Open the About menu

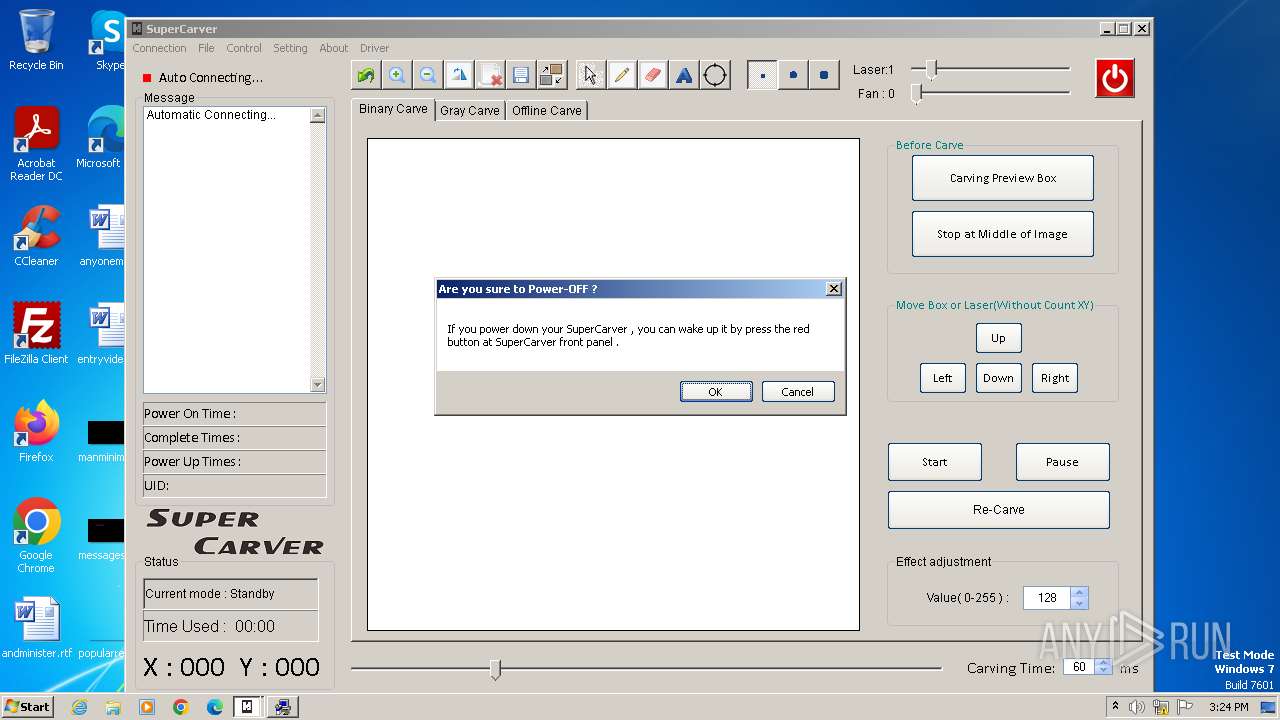coord(334,48)
